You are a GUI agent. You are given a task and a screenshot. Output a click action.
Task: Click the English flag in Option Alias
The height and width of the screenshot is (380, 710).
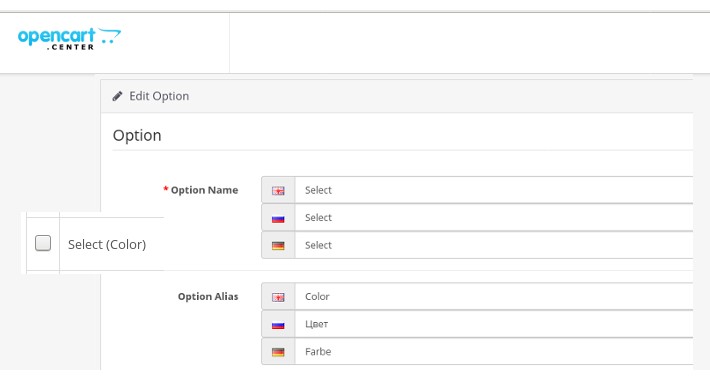(278, 297)
